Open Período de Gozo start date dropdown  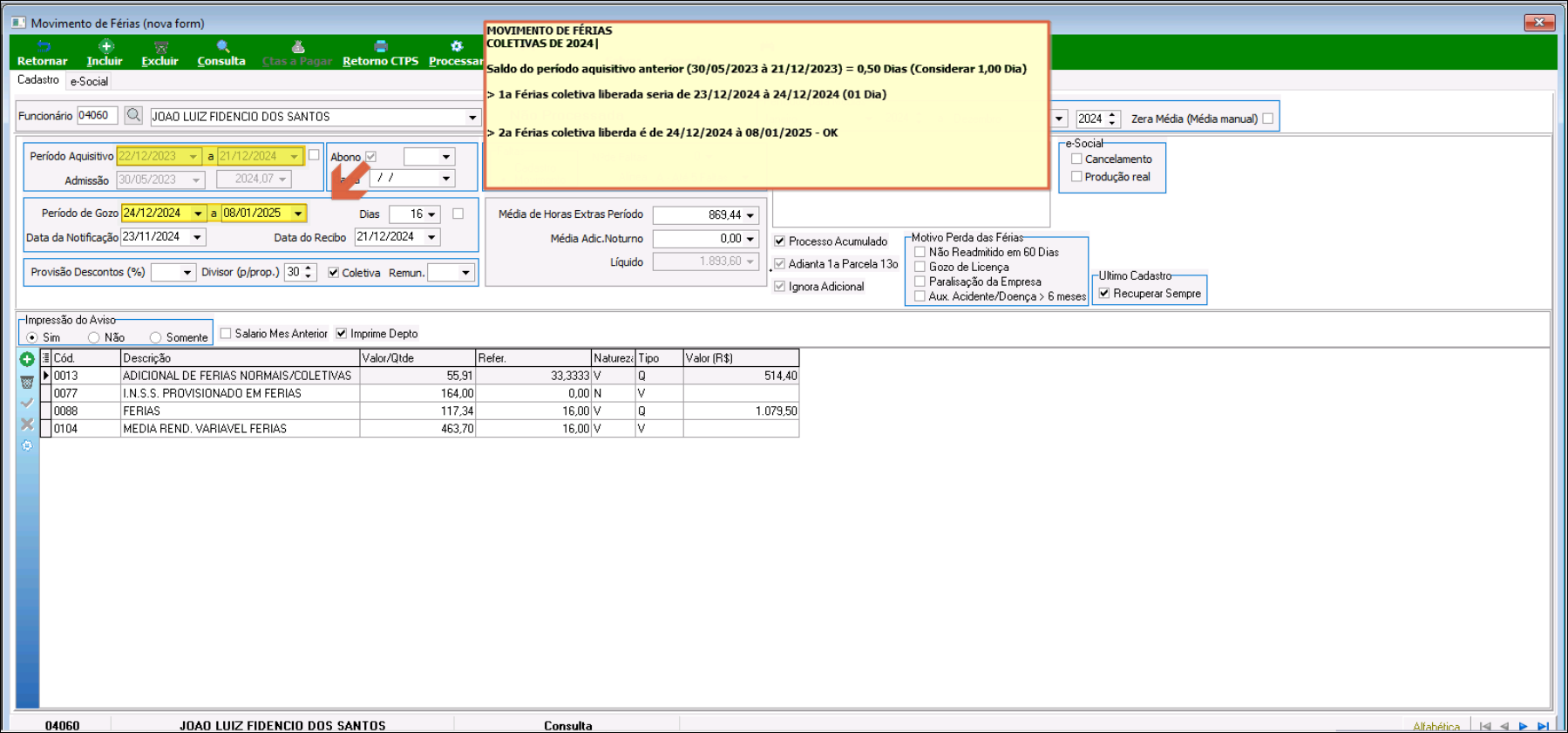(199, 214)
